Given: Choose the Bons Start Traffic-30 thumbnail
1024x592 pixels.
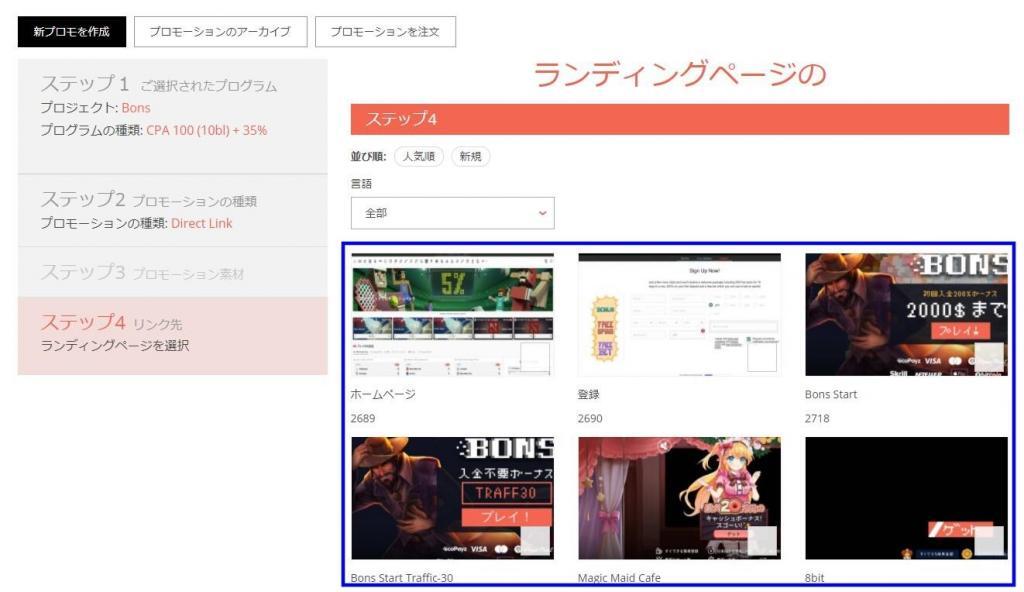Looking at the screenshot, I should [x=453, y=498].
